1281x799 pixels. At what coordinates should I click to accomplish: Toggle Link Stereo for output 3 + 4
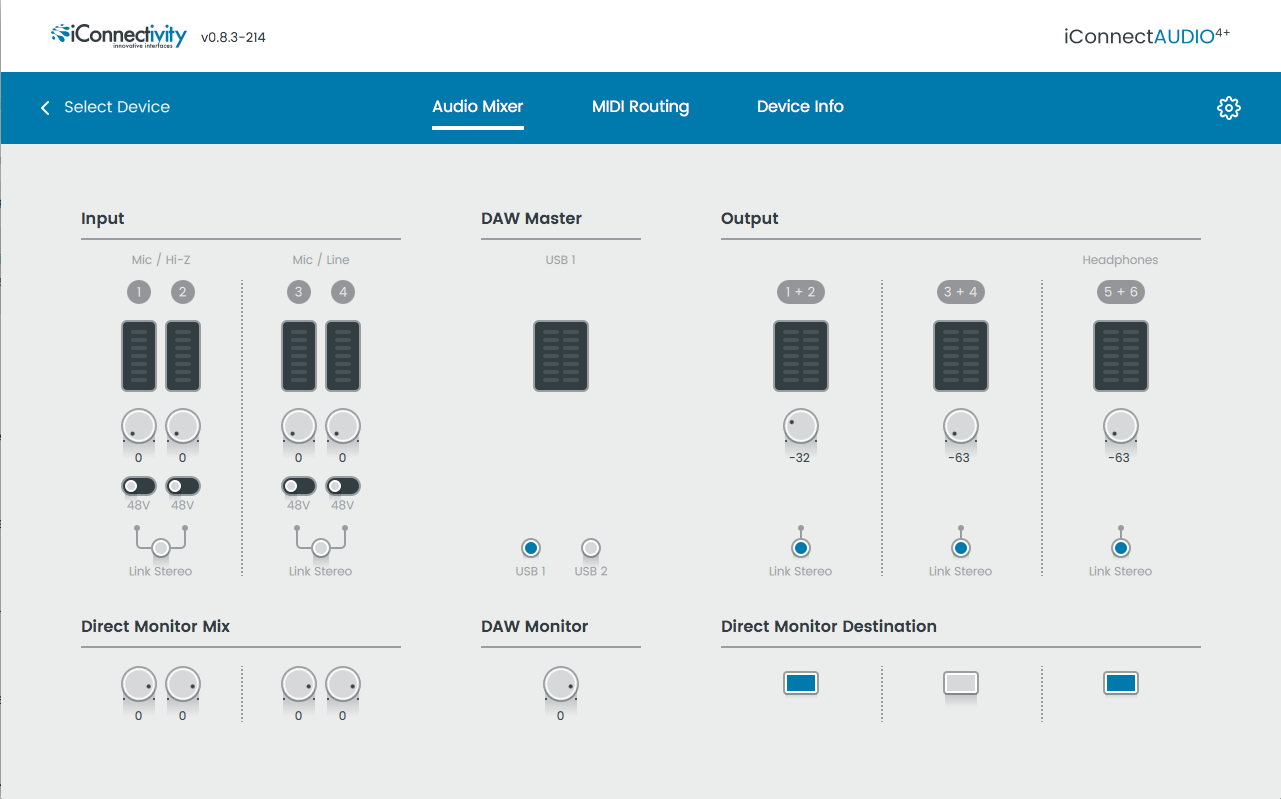pos(960,548)
